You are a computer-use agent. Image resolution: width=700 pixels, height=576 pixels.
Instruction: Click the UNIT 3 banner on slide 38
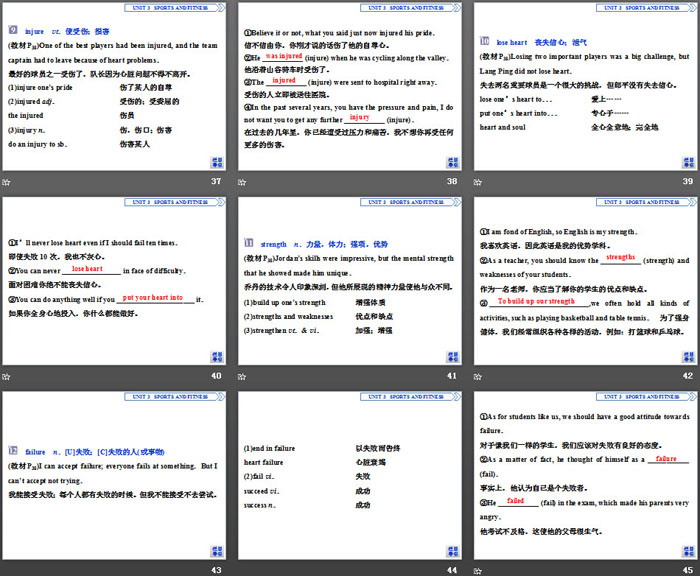pos(410,8)
